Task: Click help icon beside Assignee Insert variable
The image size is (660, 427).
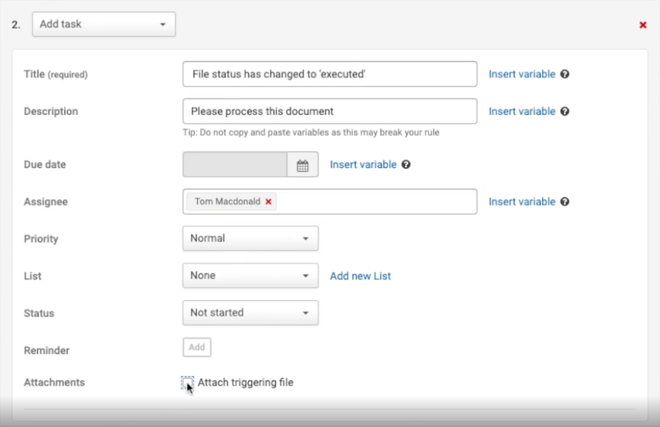Action: (565, 202)
